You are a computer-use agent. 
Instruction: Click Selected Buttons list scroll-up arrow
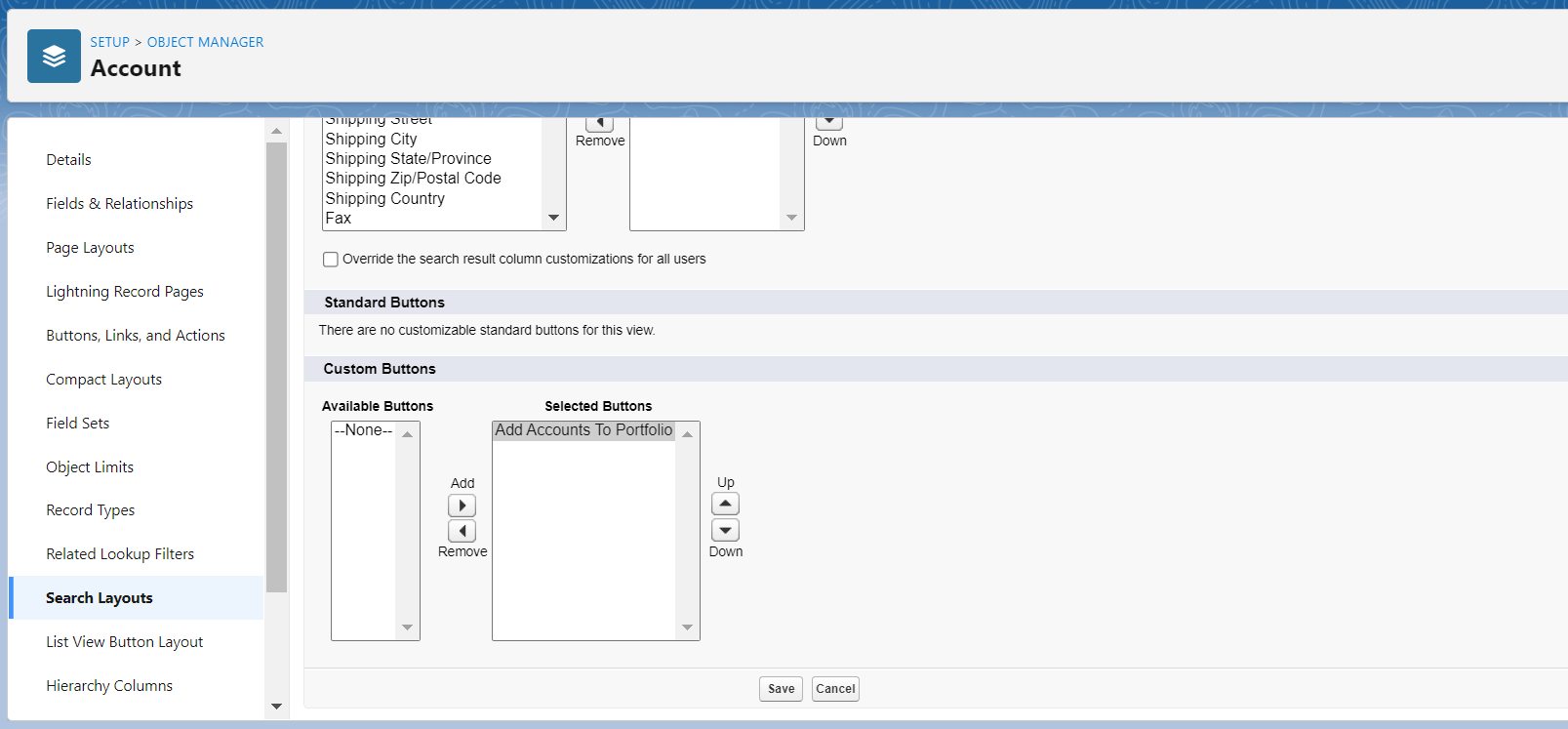click(688, 434)
